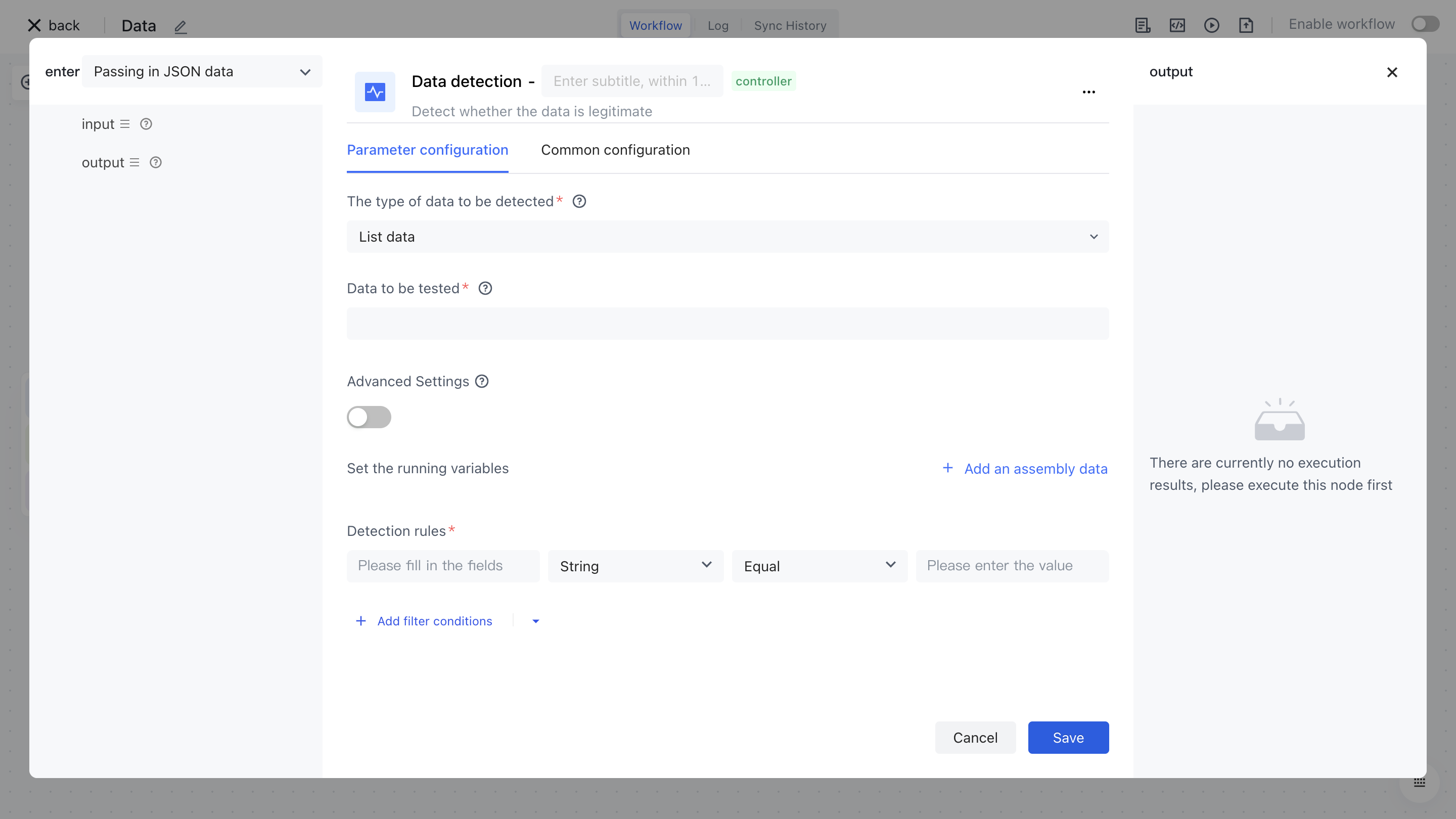Open the String type selector in Detection rules
The height and width of the screenshot is (819, 1456).
(x=635, y=566)
